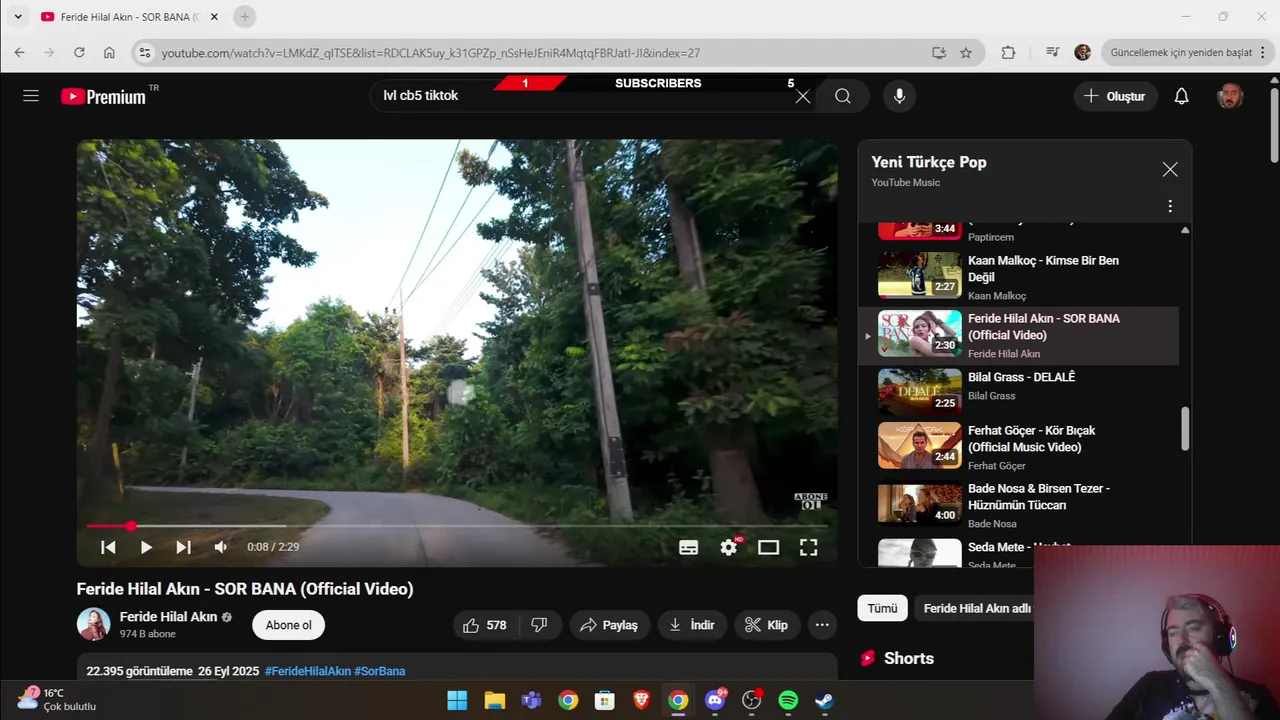The height and width of the screenshot is (720, 1280).
Task: Select the Tümü filter chip
Action: 882,608
